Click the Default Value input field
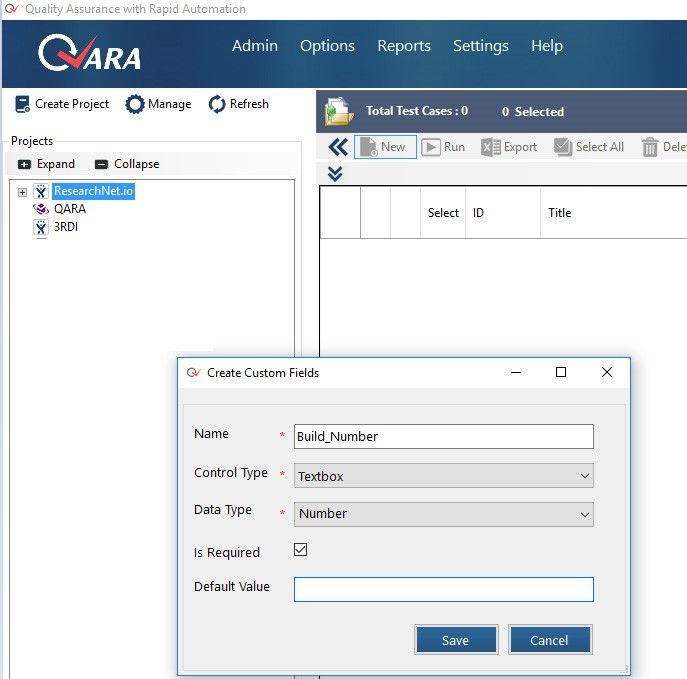Image resolution: width=687 pixels, height=679 pixels. click(x=444, y=589)
